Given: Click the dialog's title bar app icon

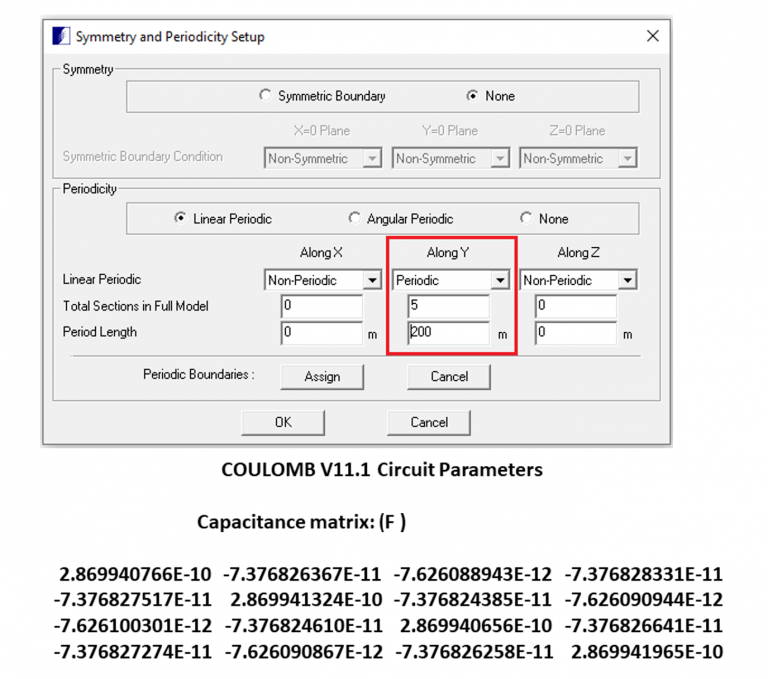Looking at the screenshot, I should point(60,37).
